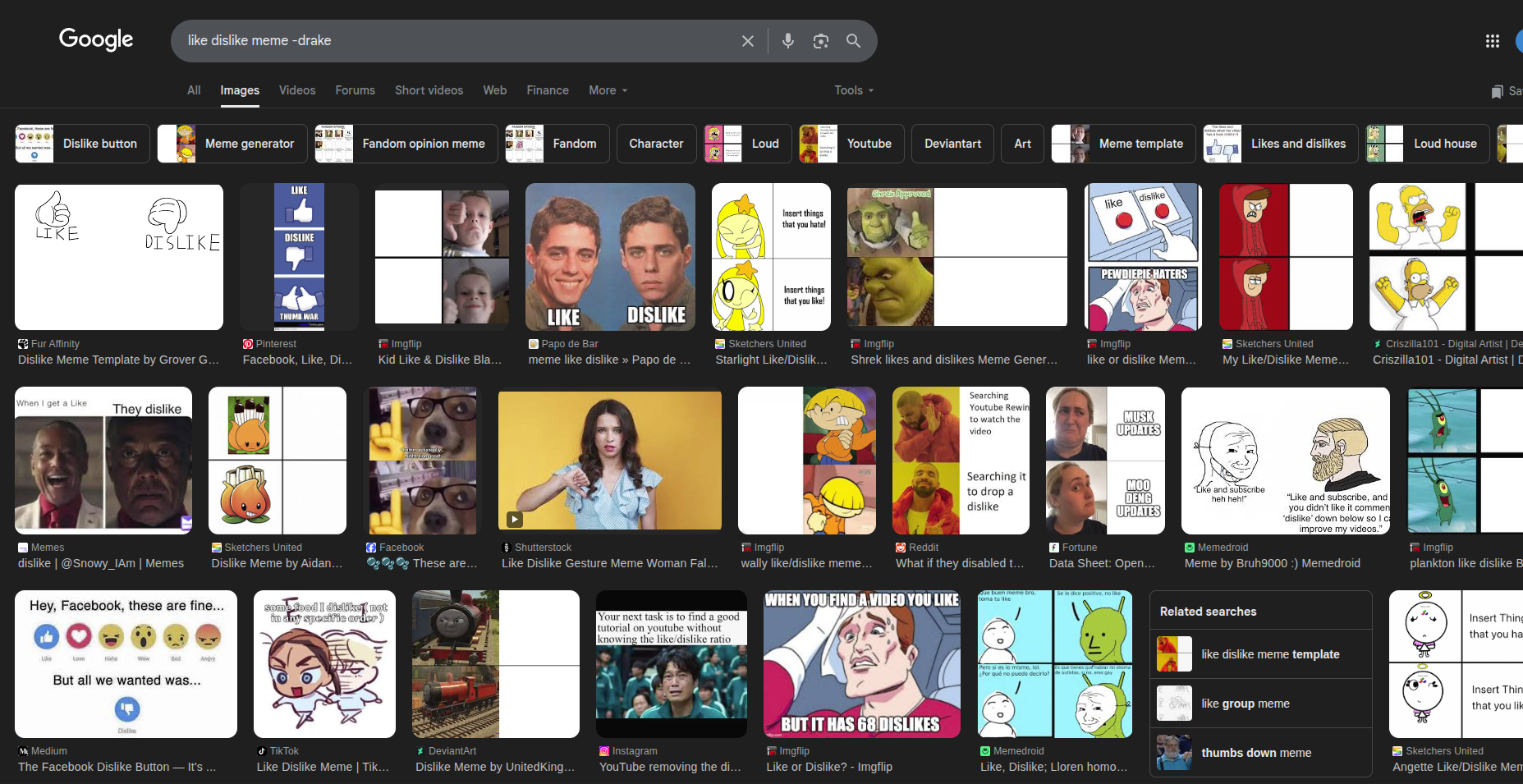Open related search like group meme
Screen dimensions: 1523x784
1261,704
